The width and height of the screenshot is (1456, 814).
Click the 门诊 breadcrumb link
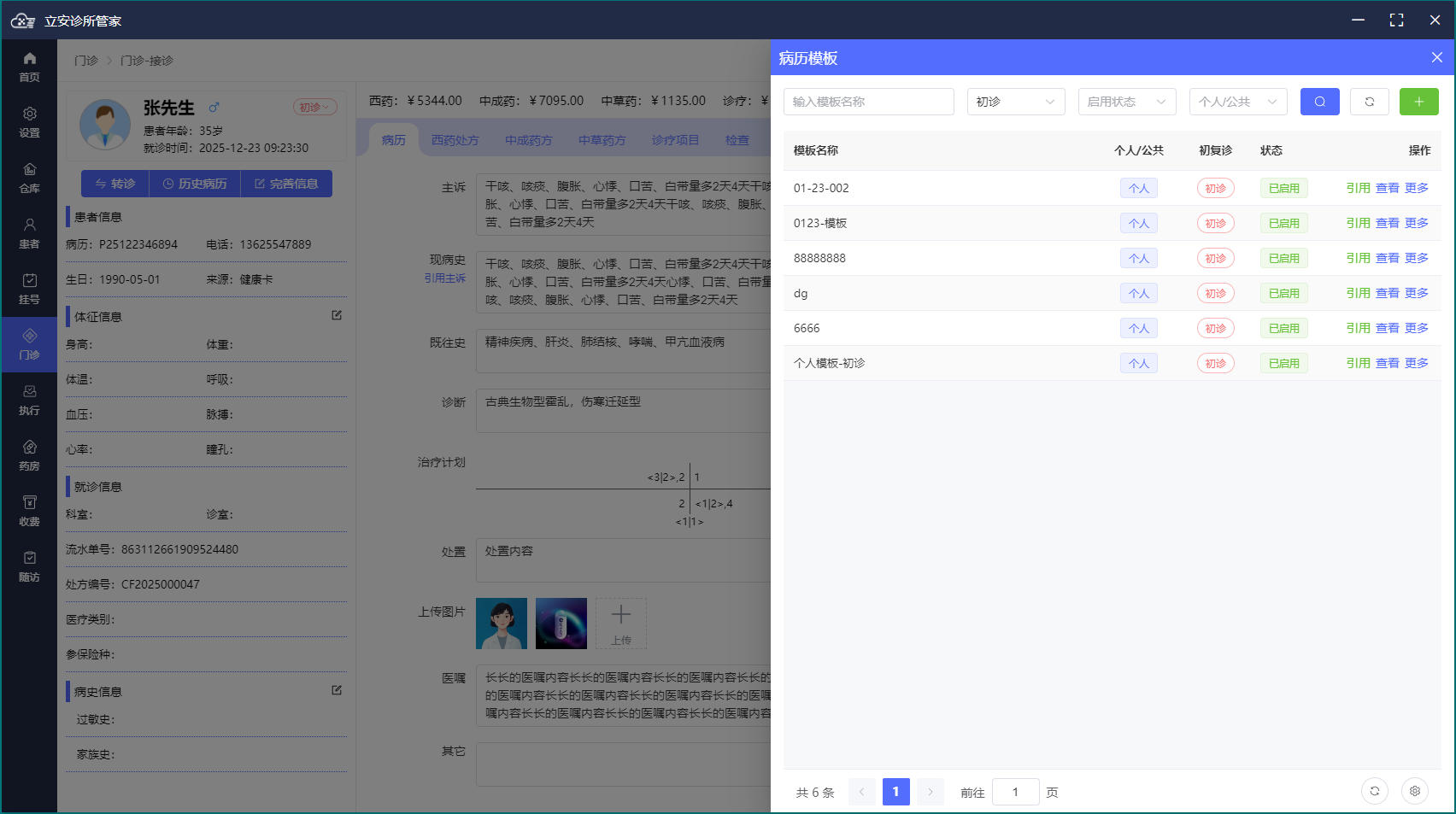(x=85, y=61)
